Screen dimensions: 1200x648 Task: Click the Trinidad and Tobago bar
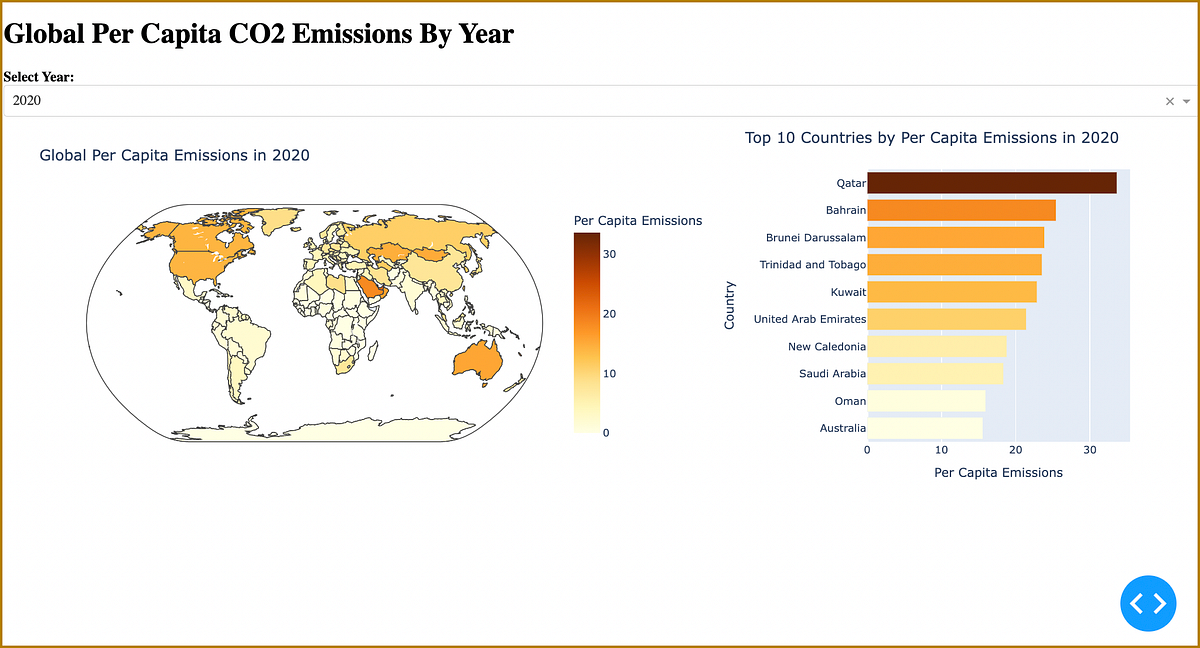[955, 264]
